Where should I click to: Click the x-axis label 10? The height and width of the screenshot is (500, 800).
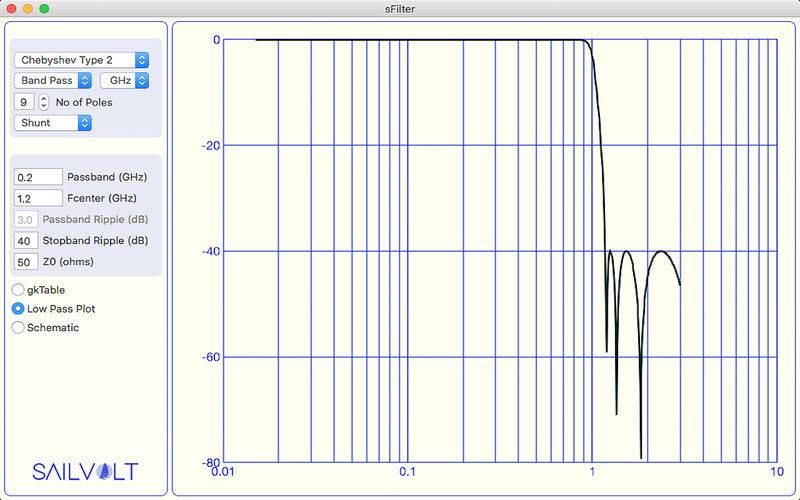(x=777, y=472)
